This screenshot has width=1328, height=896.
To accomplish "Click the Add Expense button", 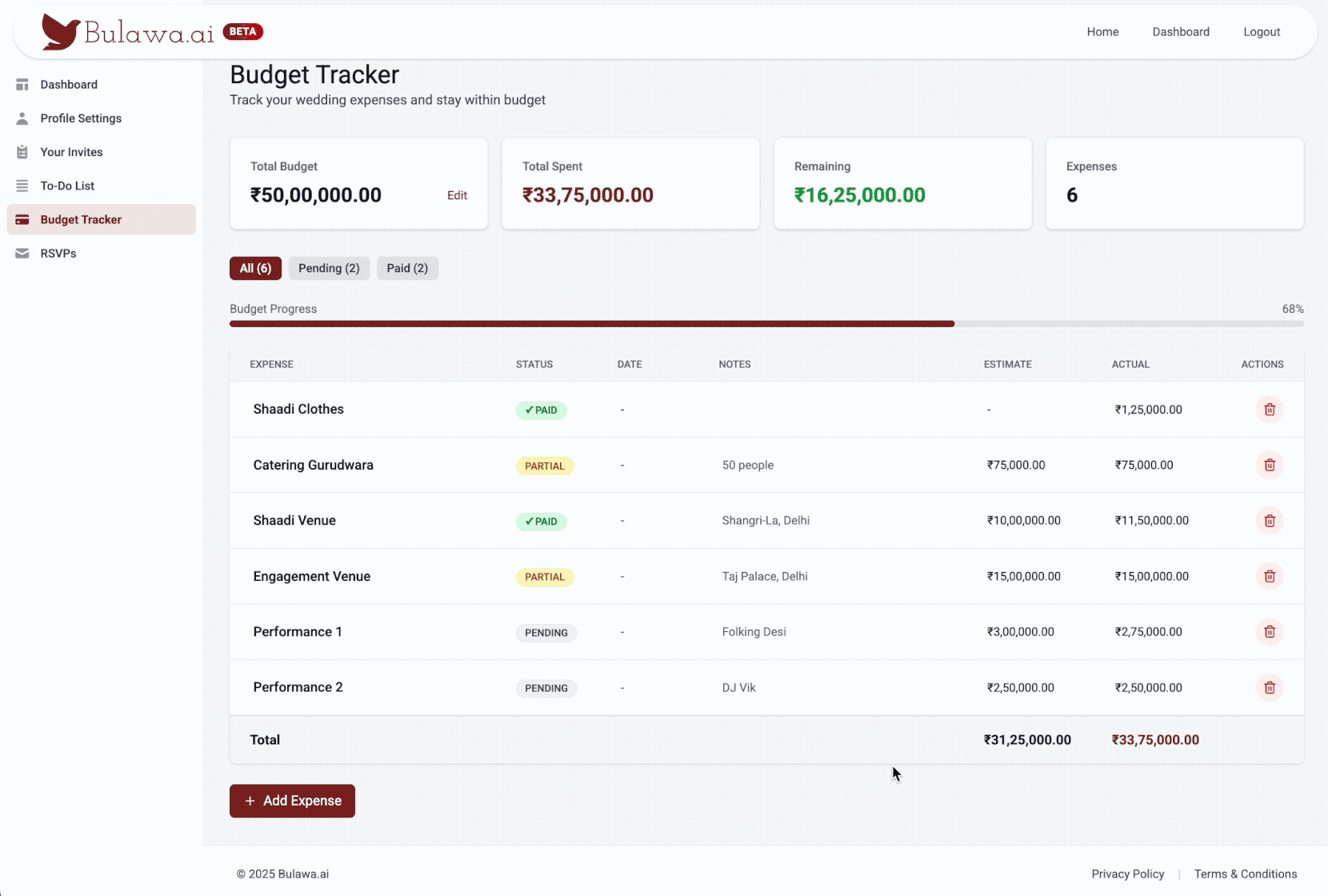I will coord(292,801).
